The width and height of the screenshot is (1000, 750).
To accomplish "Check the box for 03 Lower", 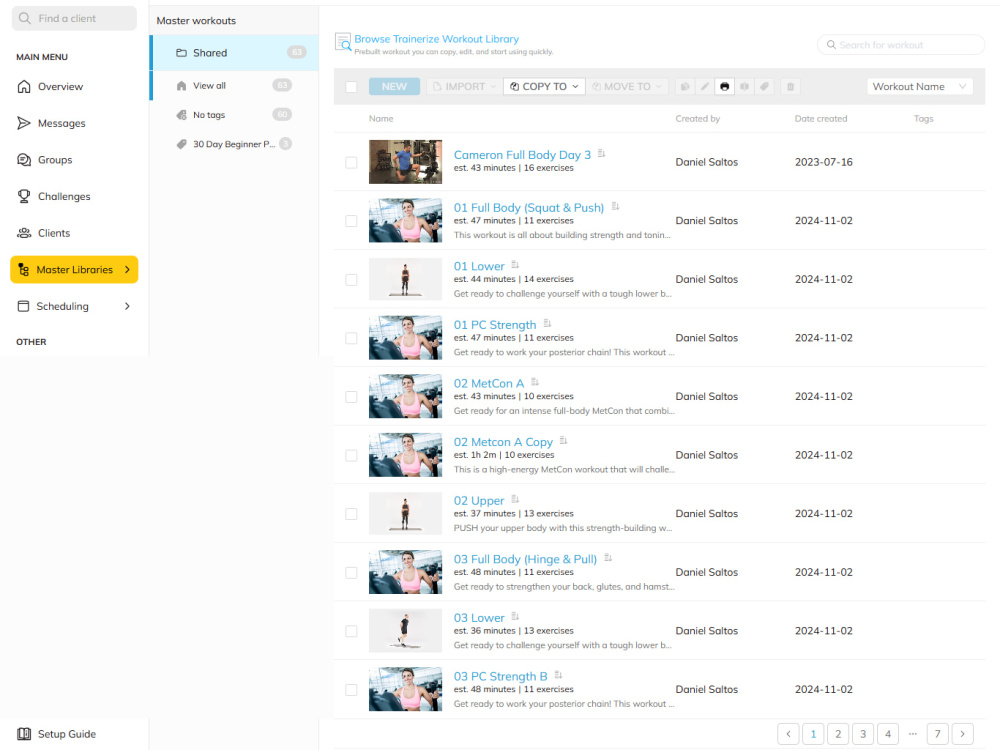I will pos(351,631).
